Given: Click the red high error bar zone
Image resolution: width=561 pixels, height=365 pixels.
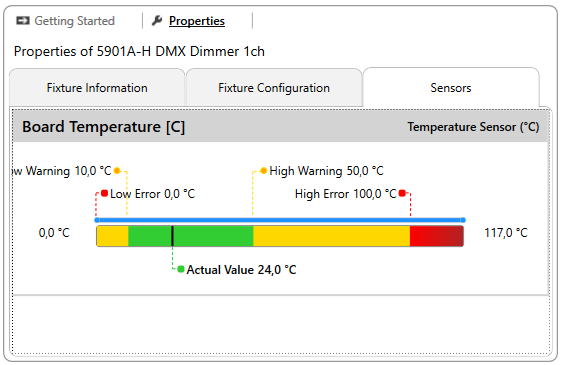Looking at the screenshot, I should point(436,236).
